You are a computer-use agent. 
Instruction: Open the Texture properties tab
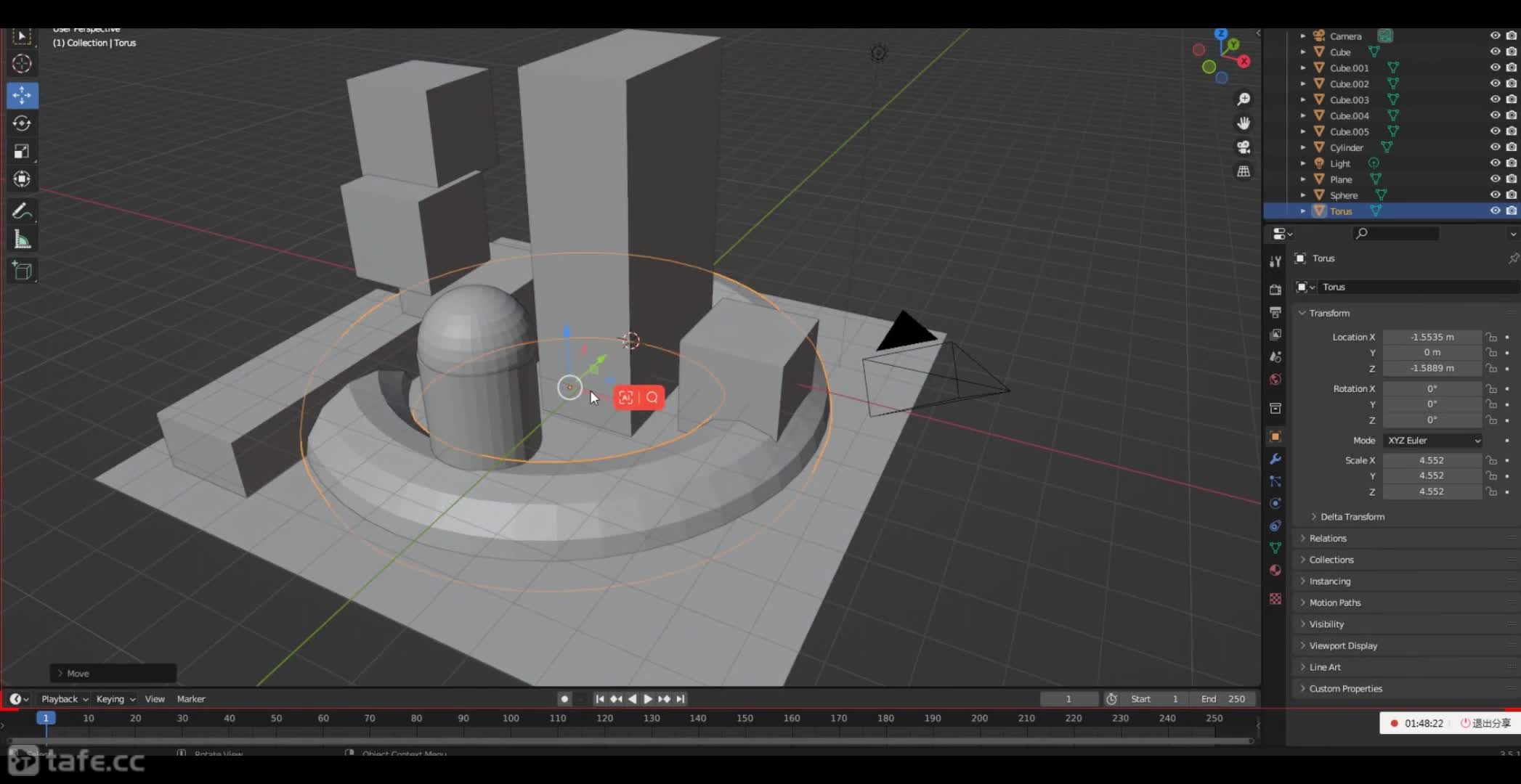pyautogui.click(x=1275, y=599)
